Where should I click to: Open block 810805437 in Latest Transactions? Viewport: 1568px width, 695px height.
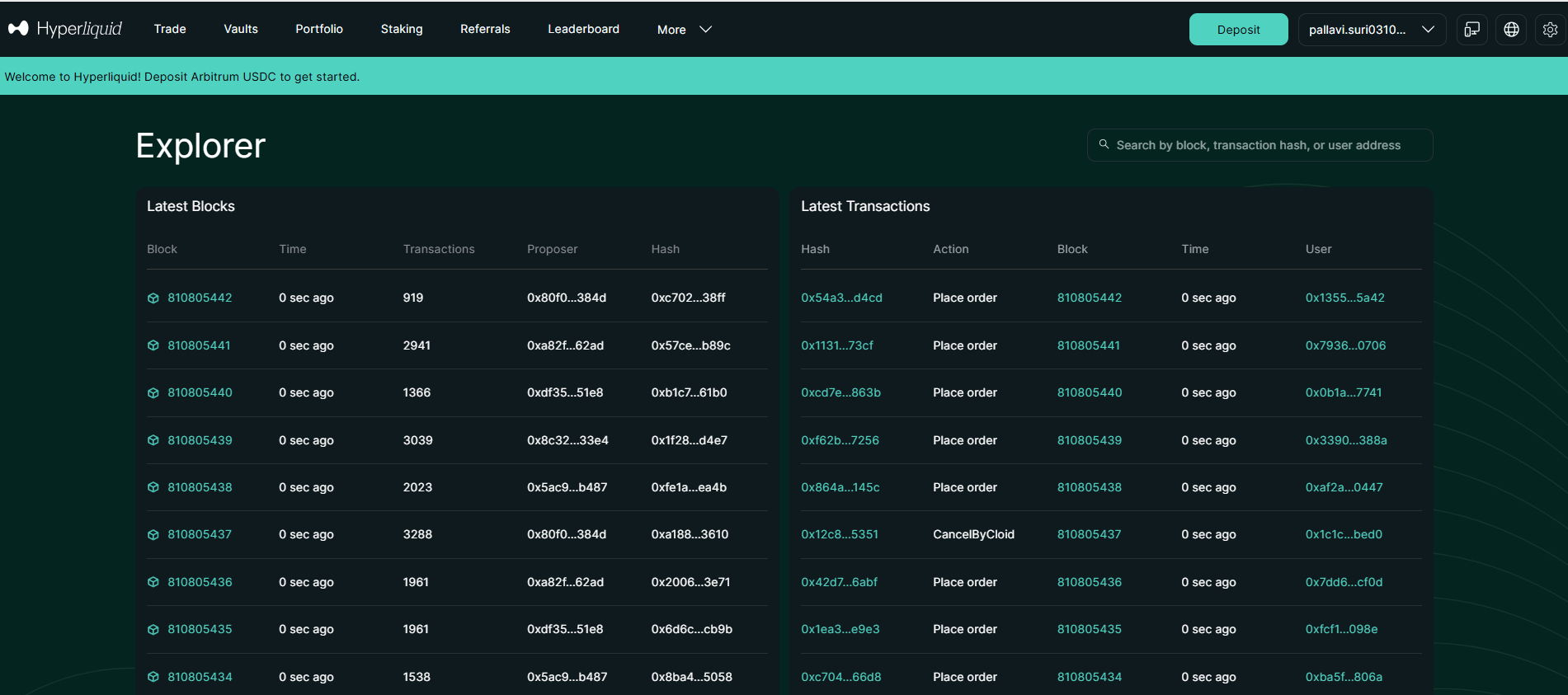click(x=1089, y=534)
